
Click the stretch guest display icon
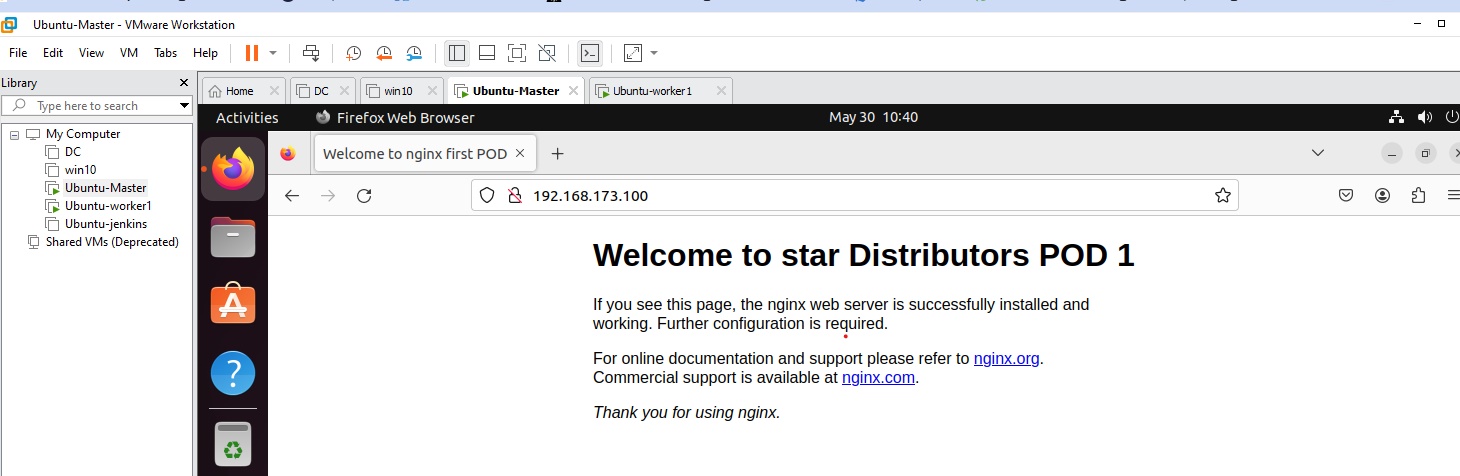(x=633, y=53)
